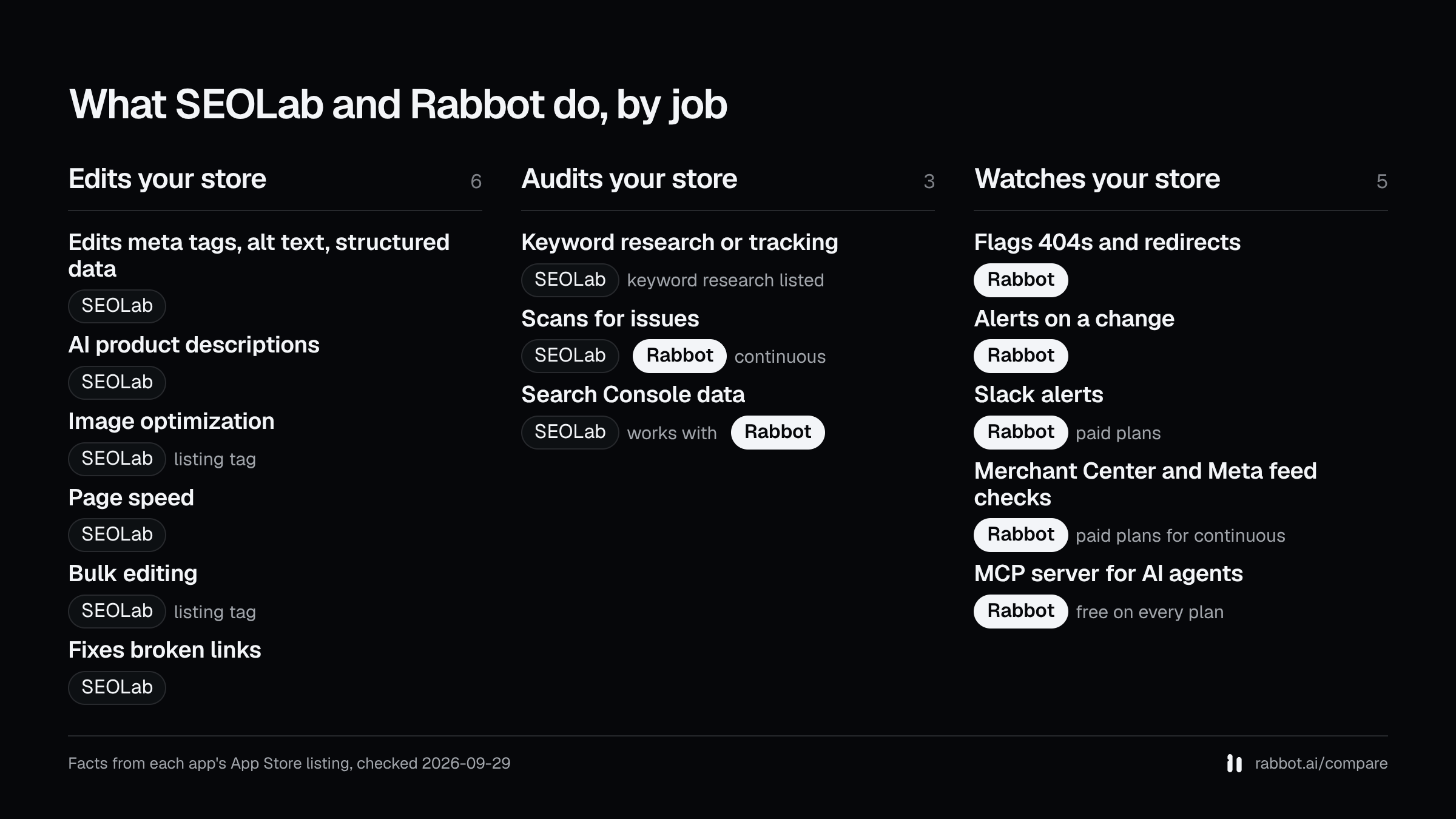Select the 'Watches your store' column heading
The height and width of the screenshot is (819, 1456).
point(1097,179)
